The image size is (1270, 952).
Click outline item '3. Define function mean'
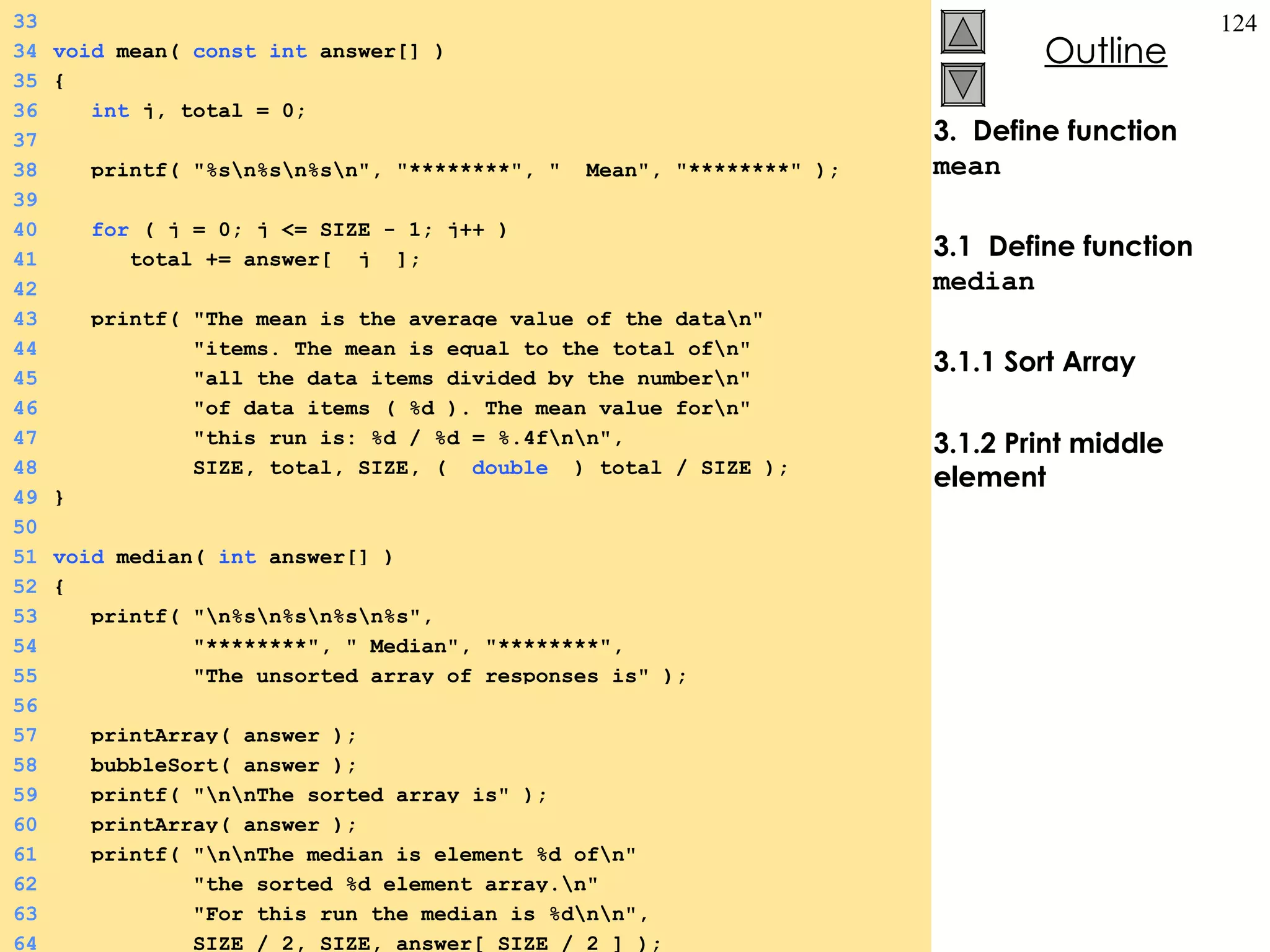(1054, 148)
